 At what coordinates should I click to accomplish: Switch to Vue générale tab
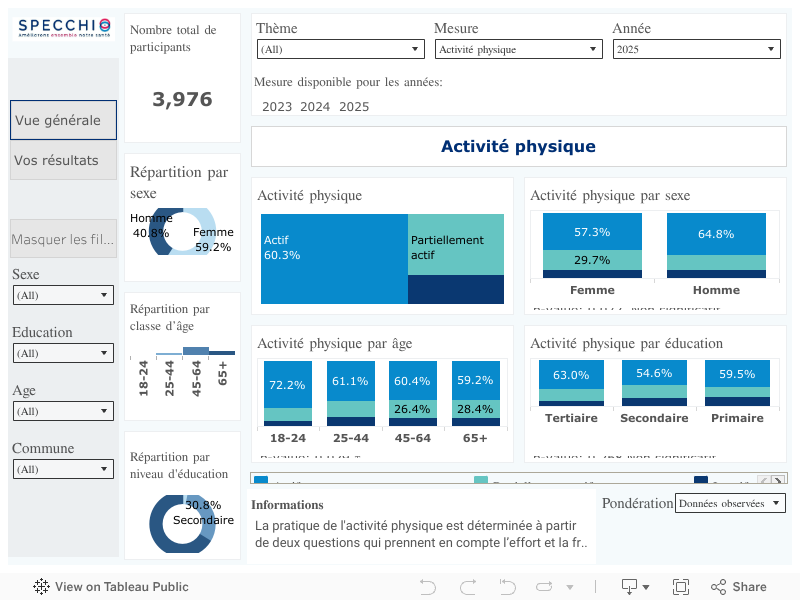[63, 120]
